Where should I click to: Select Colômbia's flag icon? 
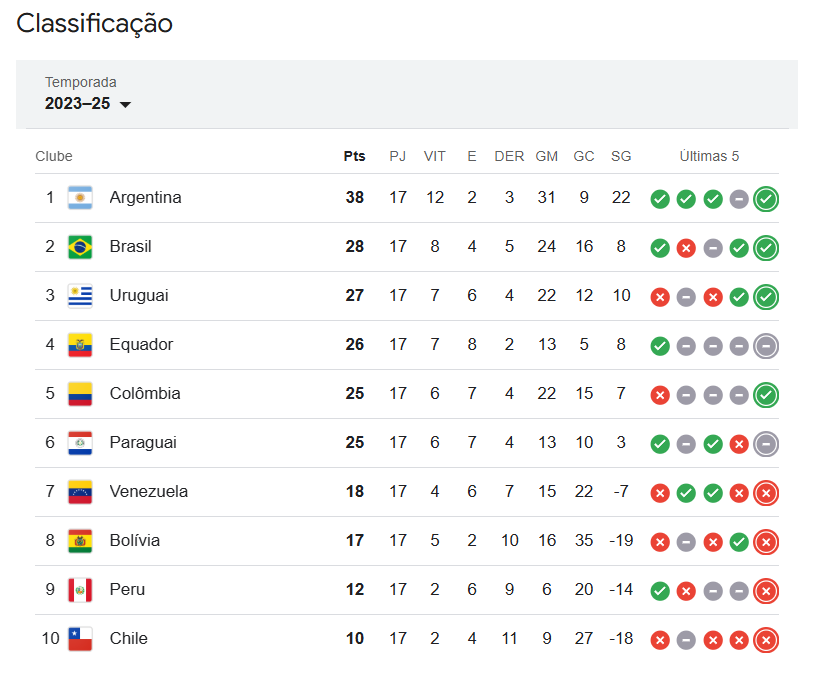pyautogui.click(x=80, y=393)
